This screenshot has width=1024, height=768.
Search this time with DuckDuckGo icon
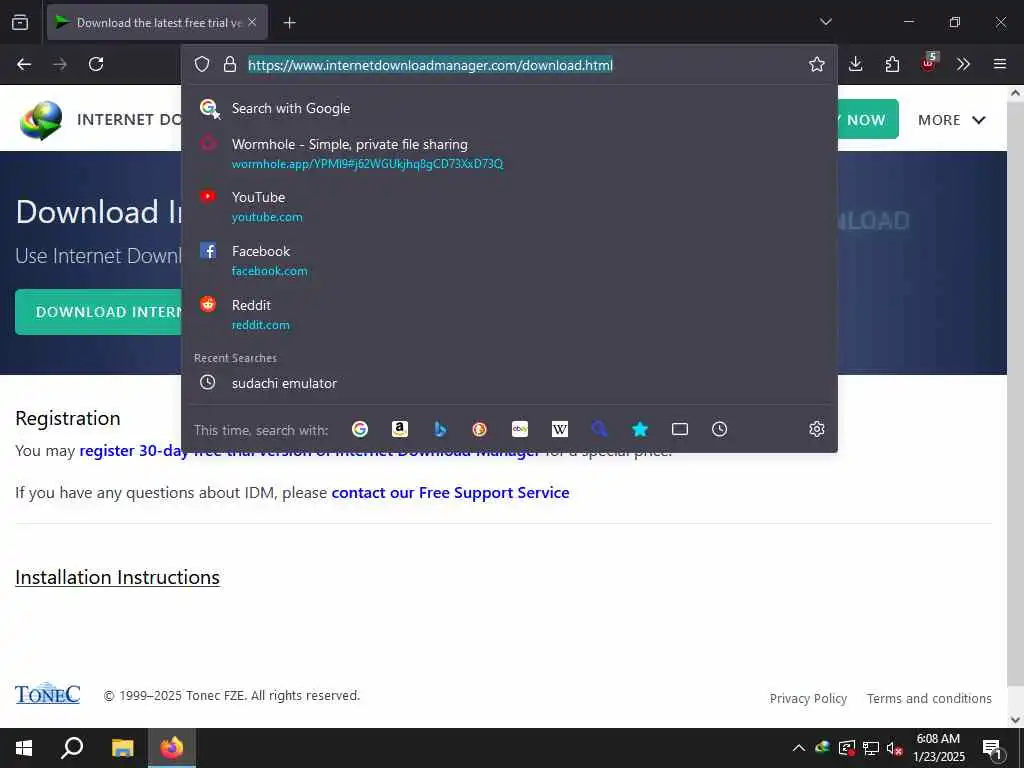(x=479, y=429)
